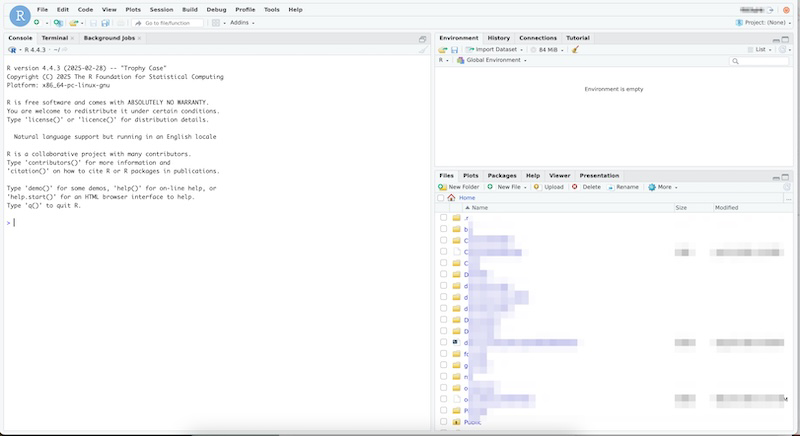Open the More gear dropdown in Files
Image resolution: width=800 pixels, height=436 pixels.
663,187
